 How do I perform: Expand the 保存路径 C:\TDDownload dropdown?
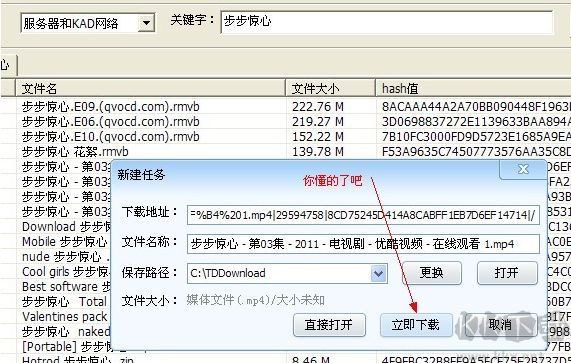379,273
